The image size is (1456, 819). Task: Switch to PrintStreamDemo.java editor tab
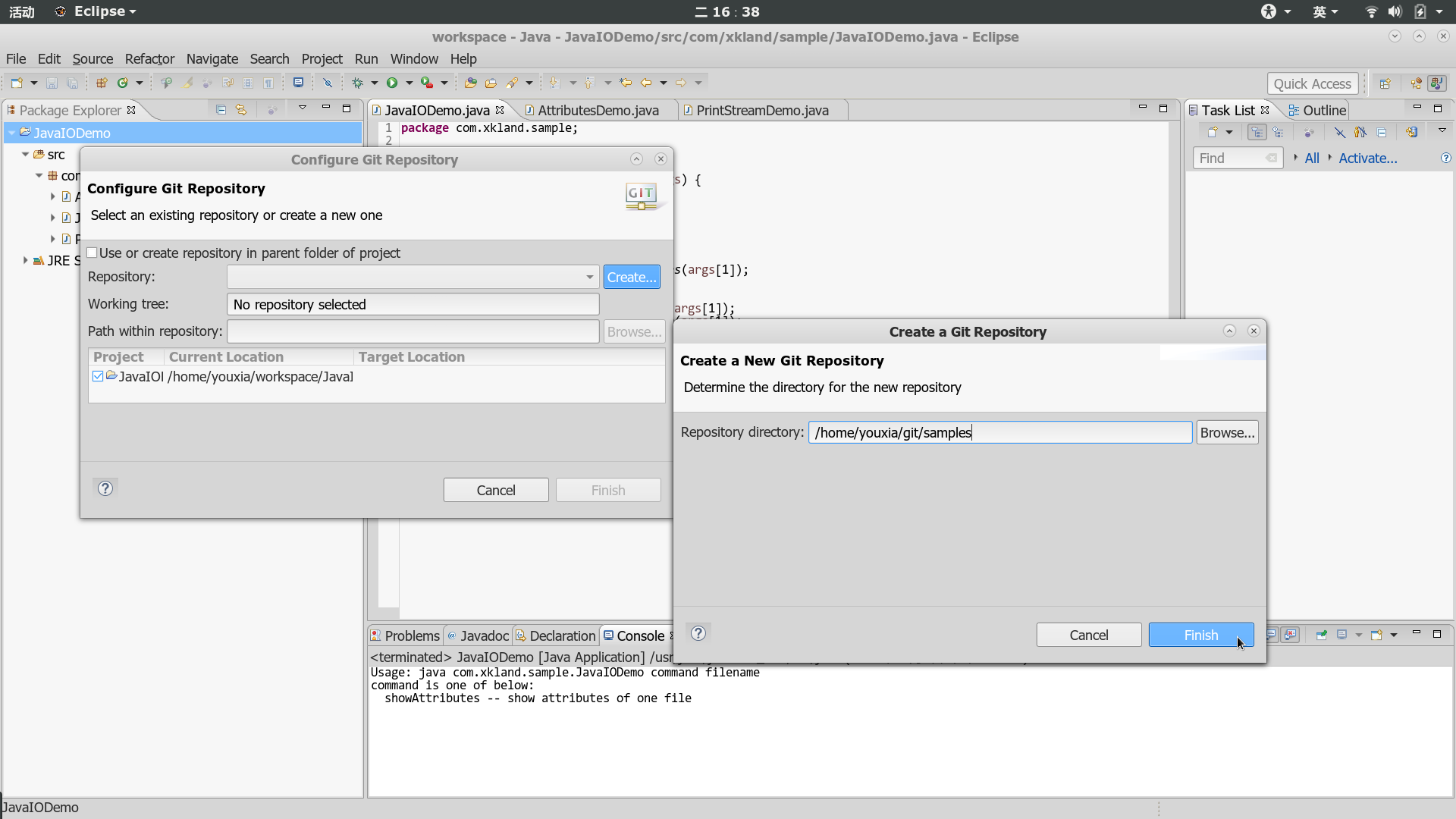click(x=762, y=110)
